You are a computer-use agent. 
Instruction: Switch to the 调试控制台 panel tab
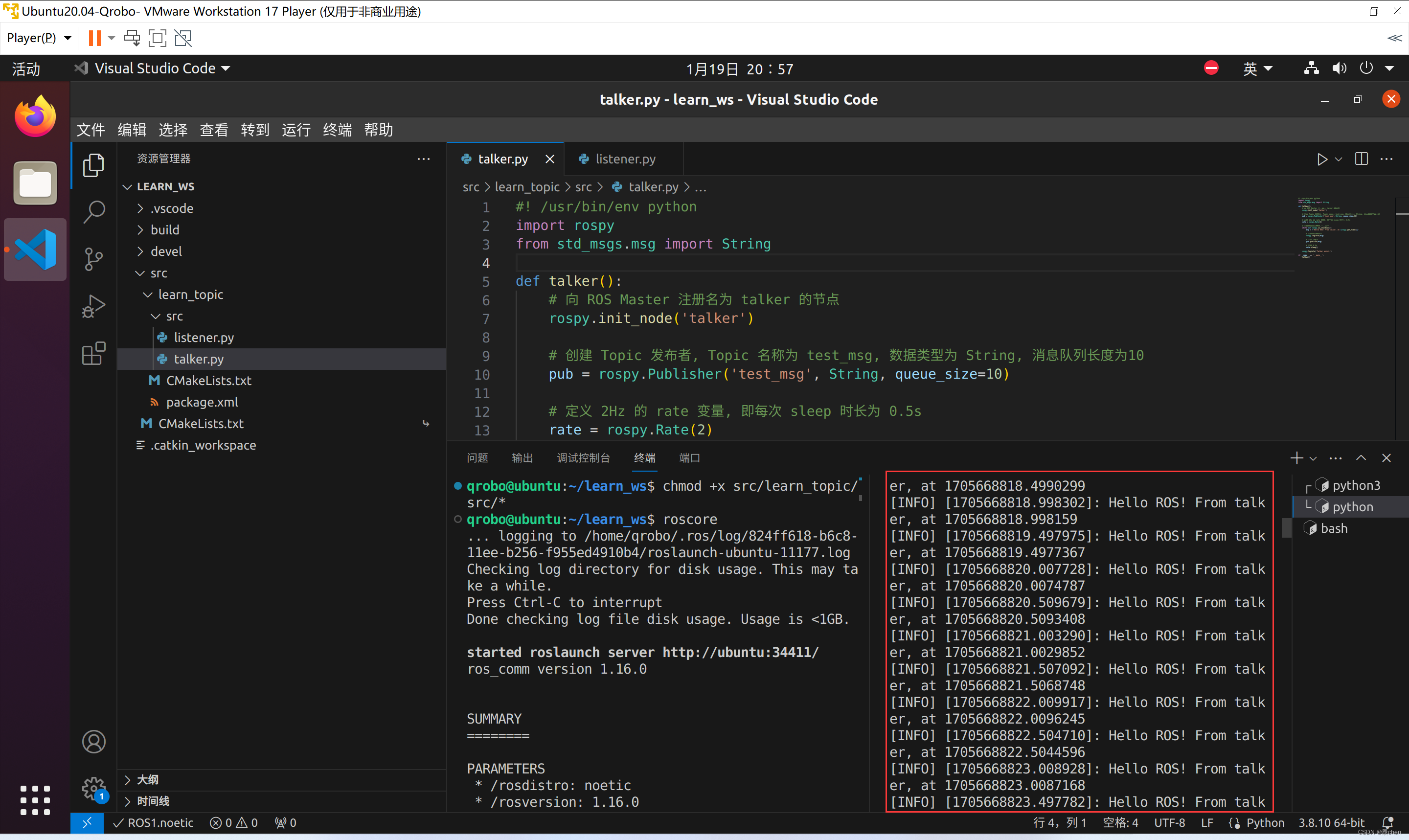pos(583,458)
